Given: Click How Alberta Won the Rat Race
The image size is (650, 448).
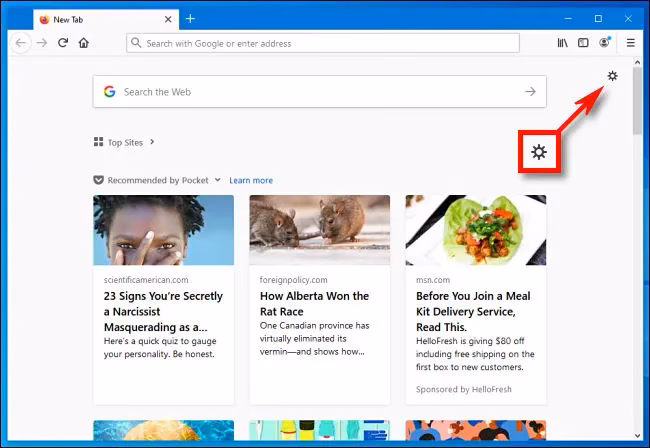Looking at the screenshot, I should click(x=314, y=304).
